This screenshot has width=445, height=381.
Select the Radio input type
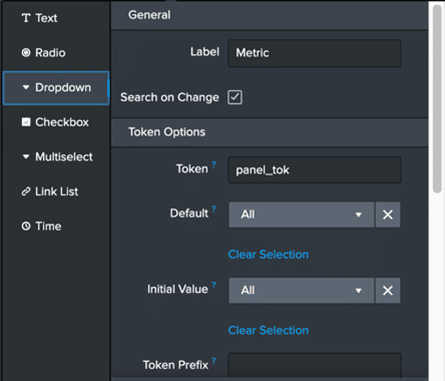56,53
